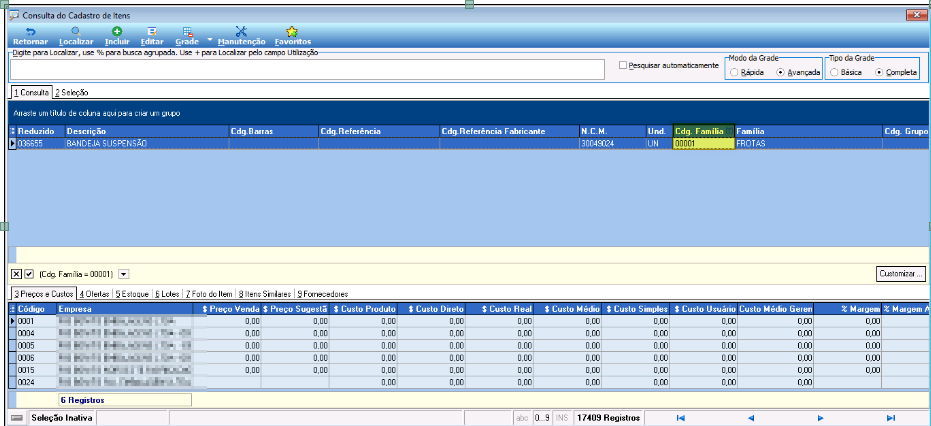This screenshot has height=426, width=931.
Task: Open the 7 Foto do Item tab
Action: point(209,294)
